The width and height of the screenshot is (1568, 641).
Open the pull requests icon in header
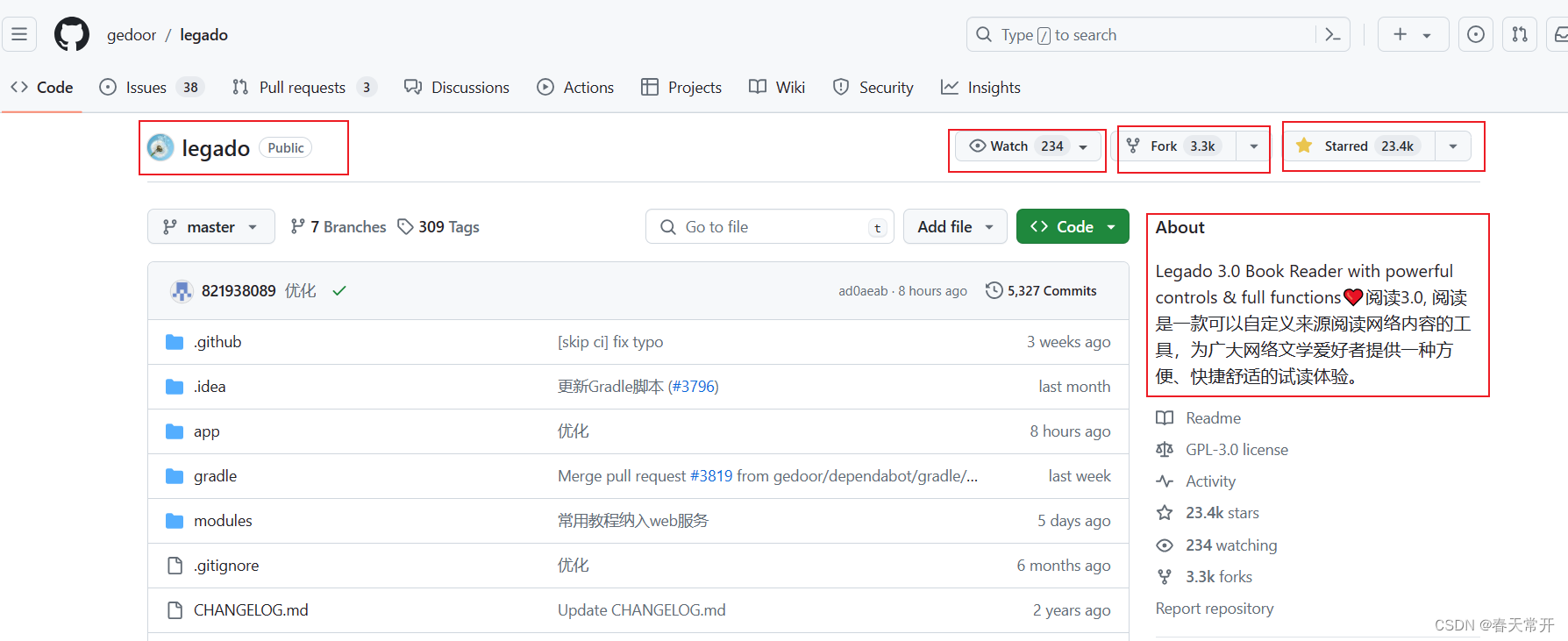pos(1520,34)
